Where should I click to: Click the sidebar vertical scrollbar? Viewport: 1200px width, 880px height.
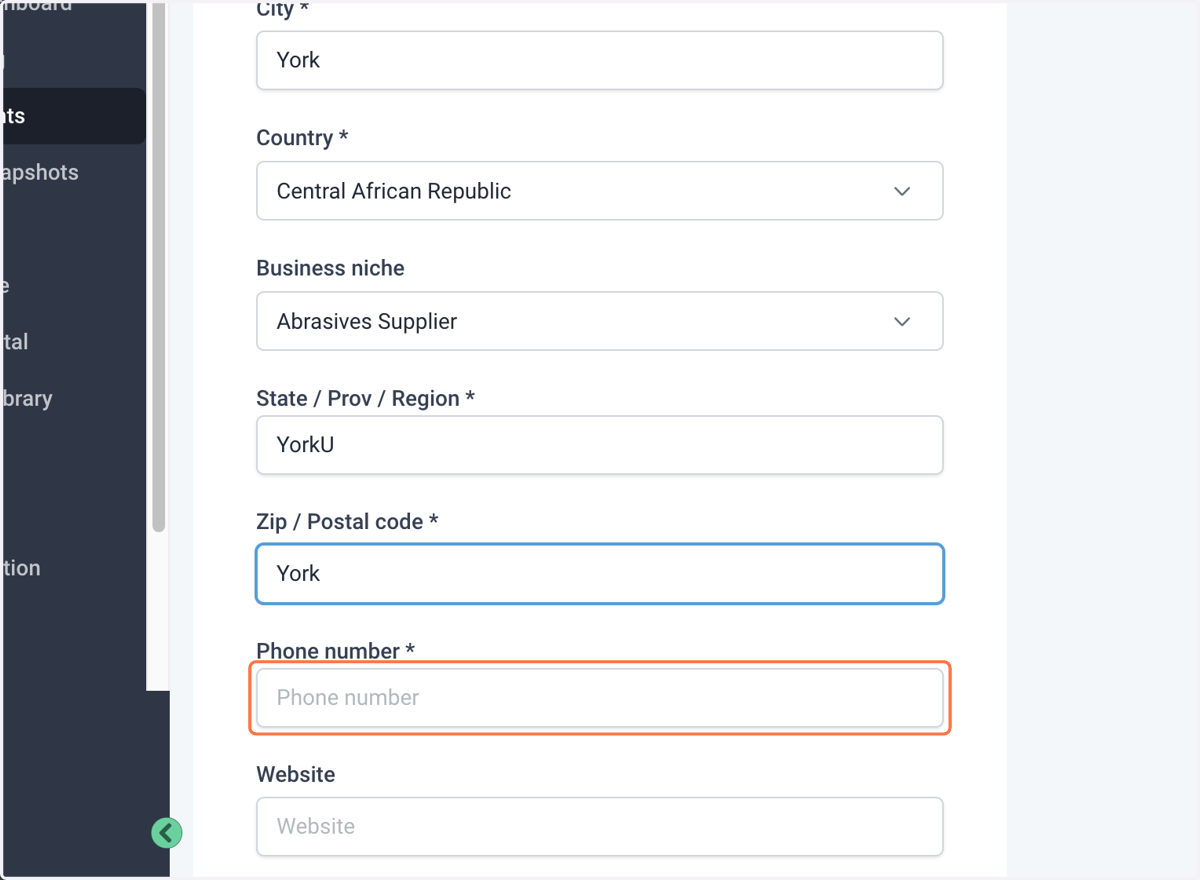[158, 265]
